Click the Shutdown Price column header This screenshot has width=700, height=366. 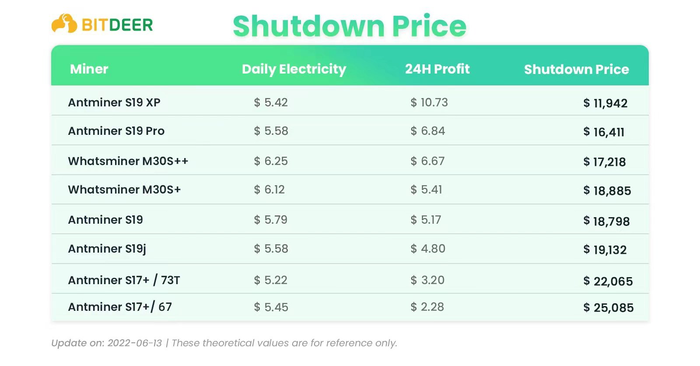(x=576, y=69)
